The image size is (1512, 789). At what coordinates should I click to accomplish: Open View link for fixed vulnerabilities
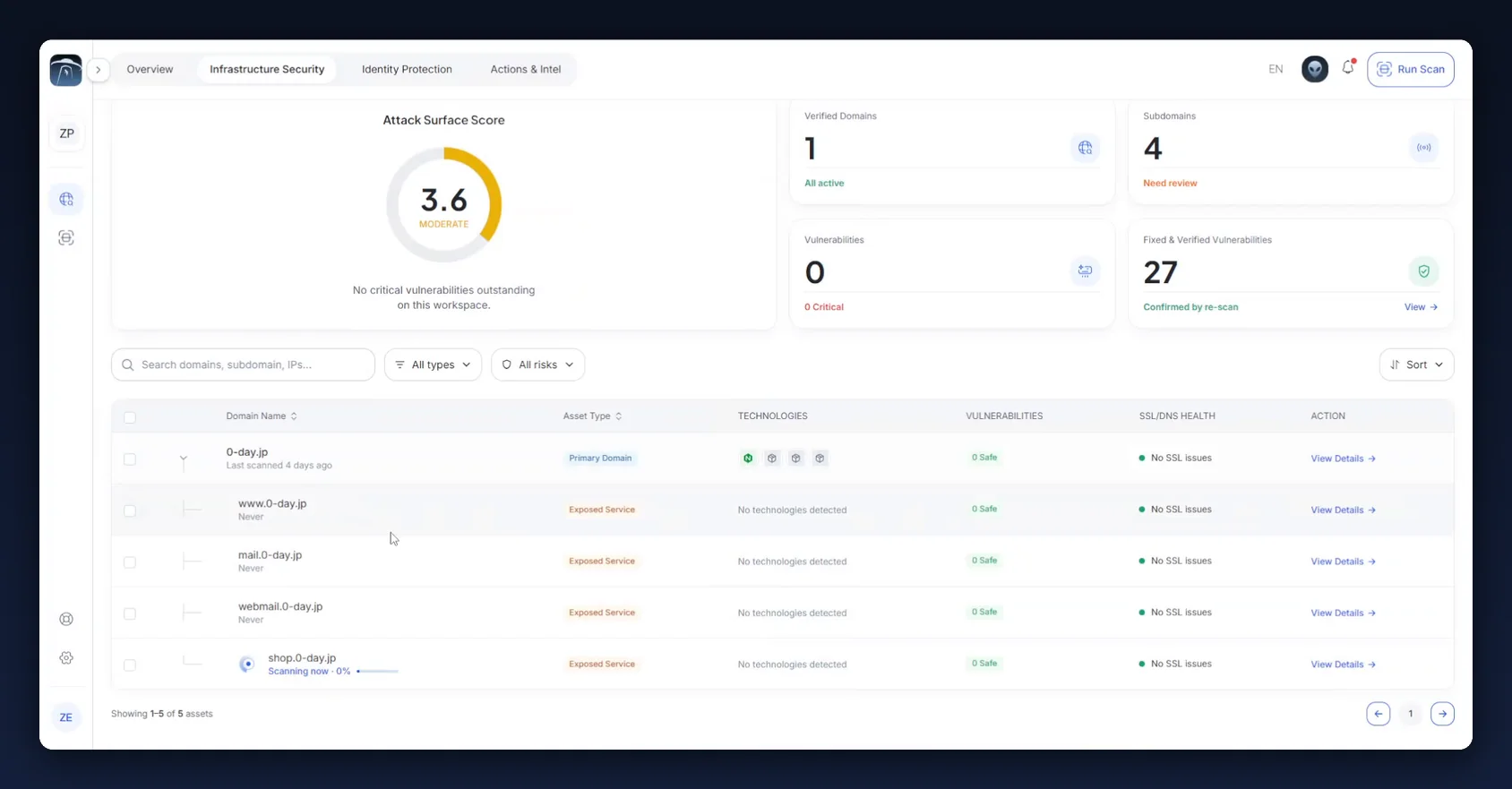coord(1421,307)
